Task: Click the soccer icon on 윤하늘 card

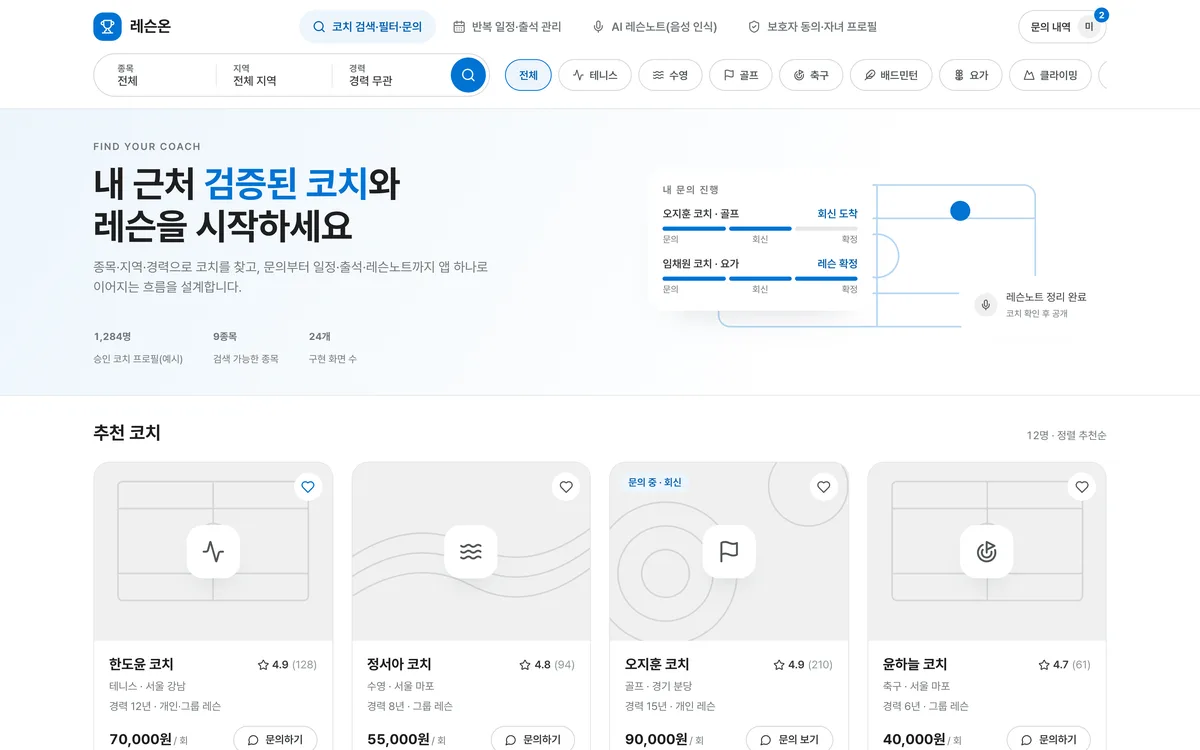Action: 987,551
